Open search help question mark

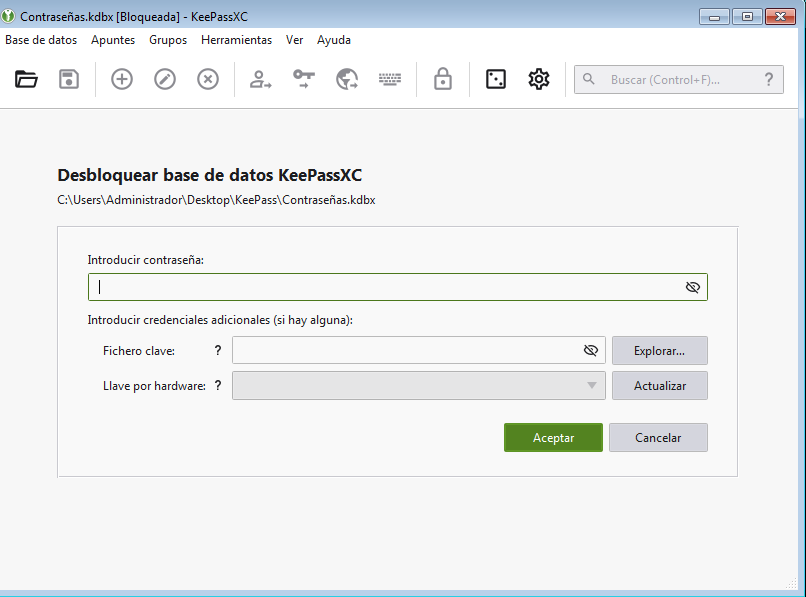coord(769,79)
